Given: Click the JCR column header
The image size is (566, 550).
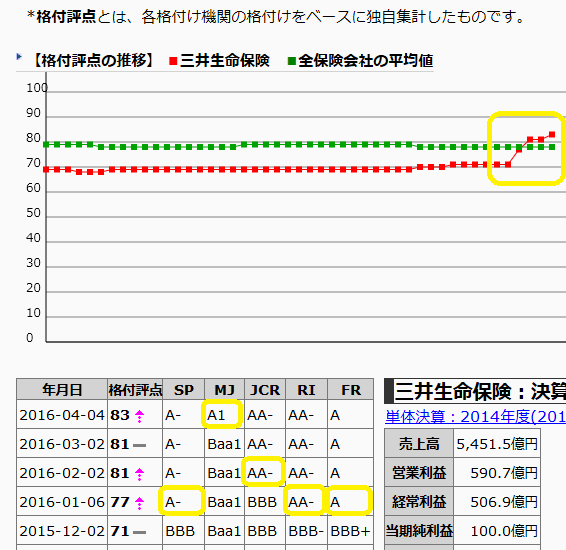Looking at the screenshot, I should (265, 389).
